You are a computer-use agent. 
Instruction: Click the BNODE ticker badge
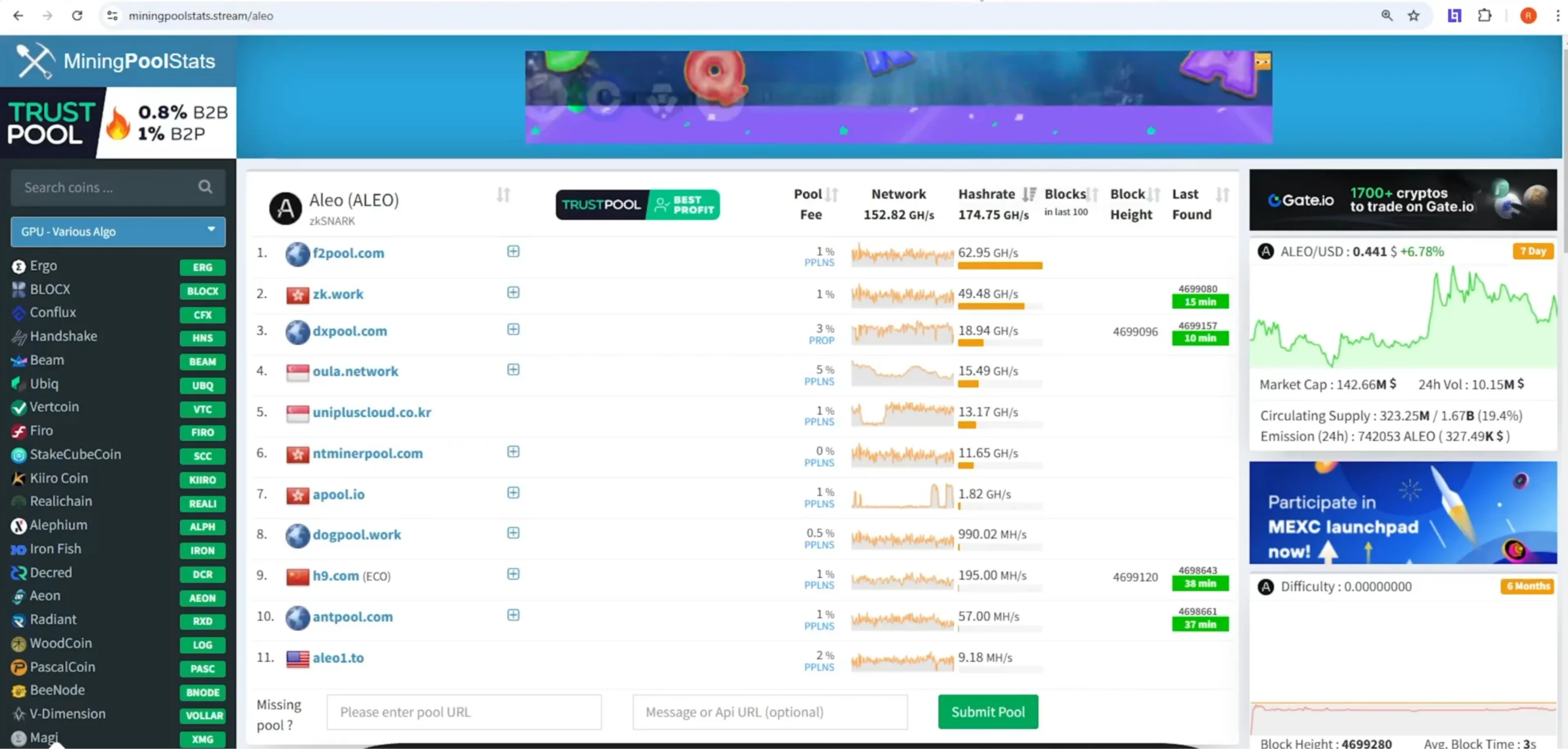point(203,693)
